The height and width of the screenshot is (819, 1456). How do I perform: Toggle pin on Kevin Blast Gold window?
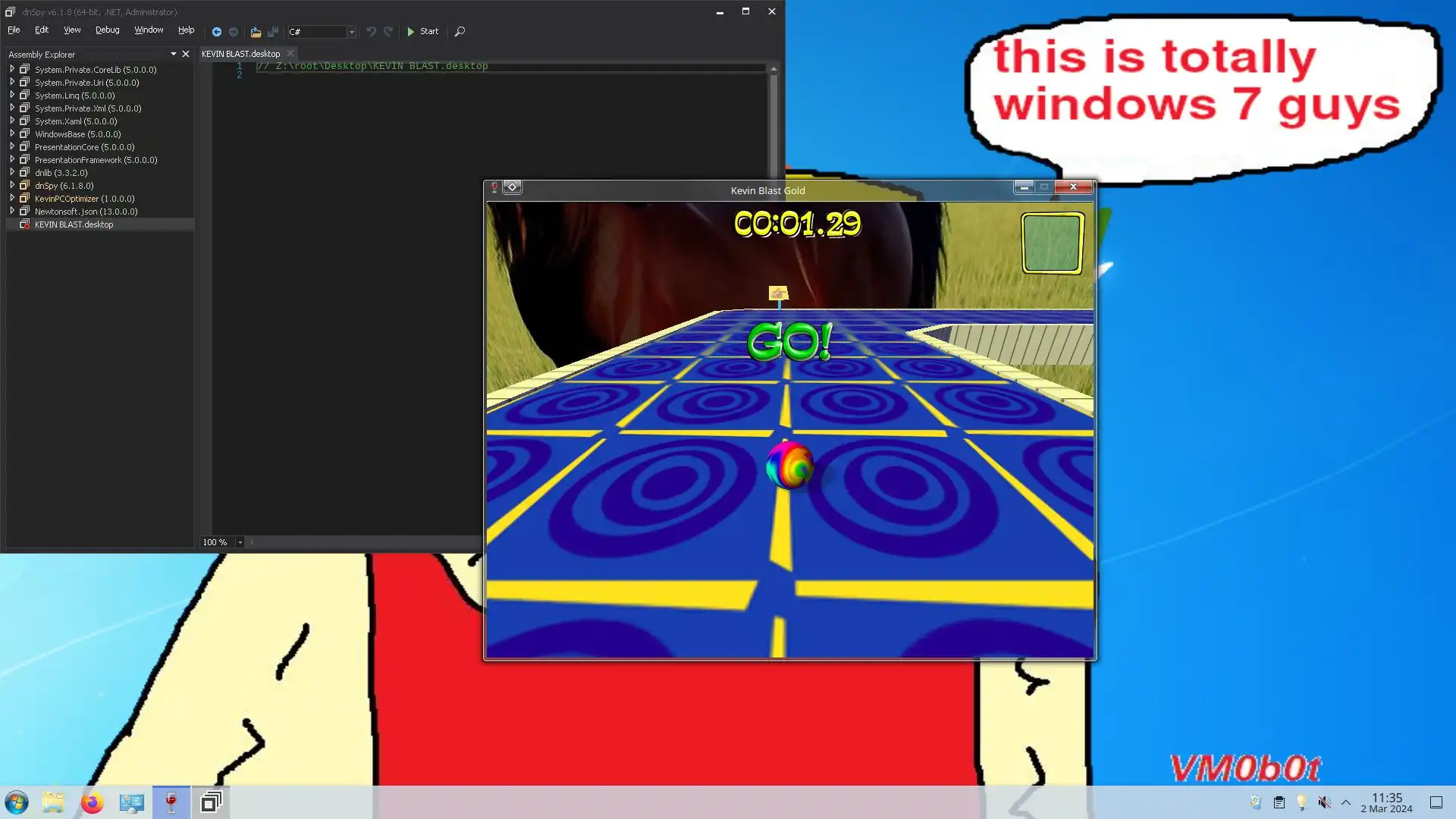(x=494, y=187)
